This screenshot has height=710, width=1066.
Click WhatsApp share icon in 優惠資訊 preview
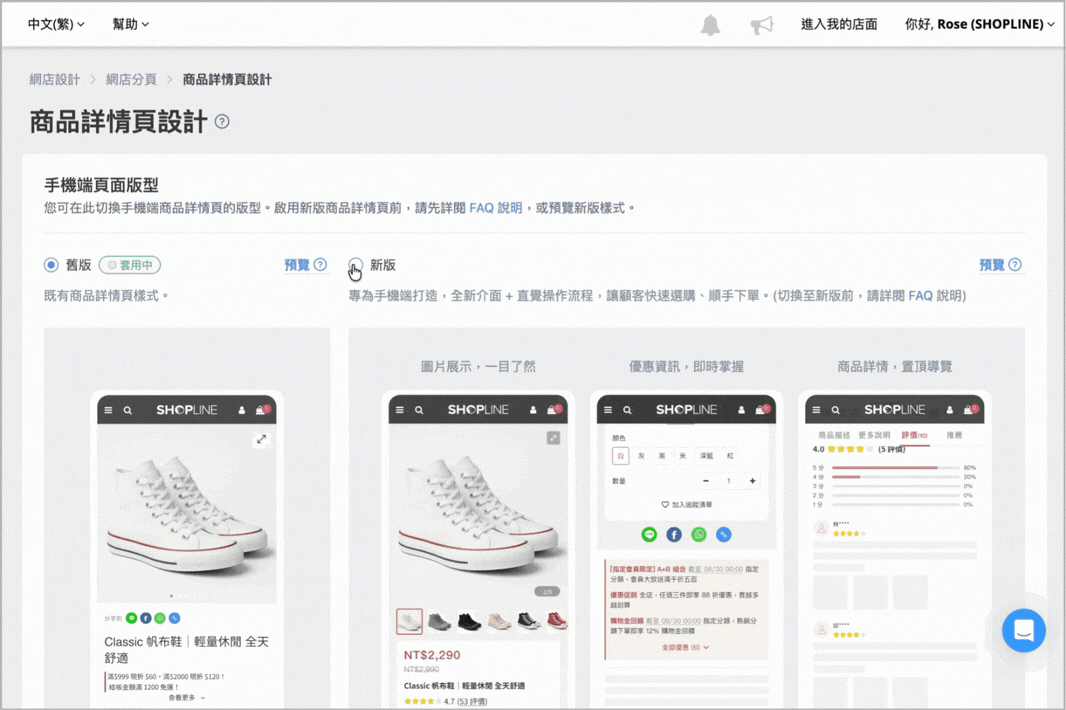(x=699, y=535)
